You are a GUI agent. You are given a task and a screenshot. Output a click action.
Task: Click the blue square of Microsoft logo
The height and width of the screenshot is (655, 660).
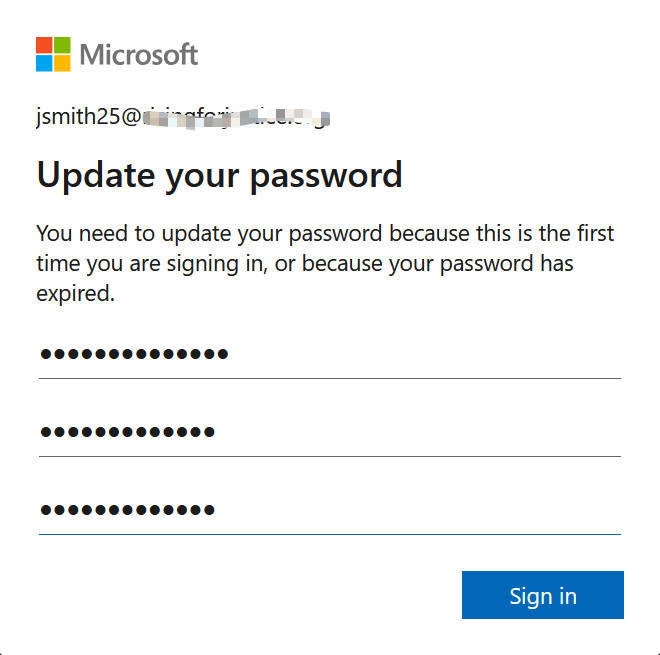click(44, 64)
